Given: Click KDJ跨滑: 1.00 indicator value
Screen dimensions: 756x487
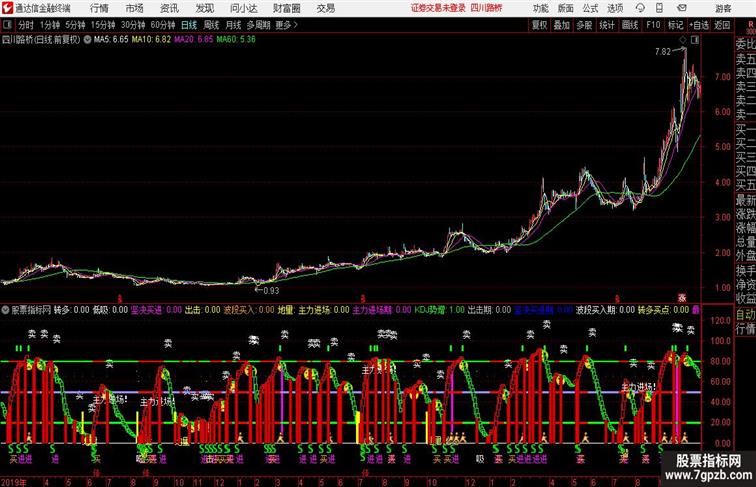Looking at the screenshot, I should [x=440, y=310].
